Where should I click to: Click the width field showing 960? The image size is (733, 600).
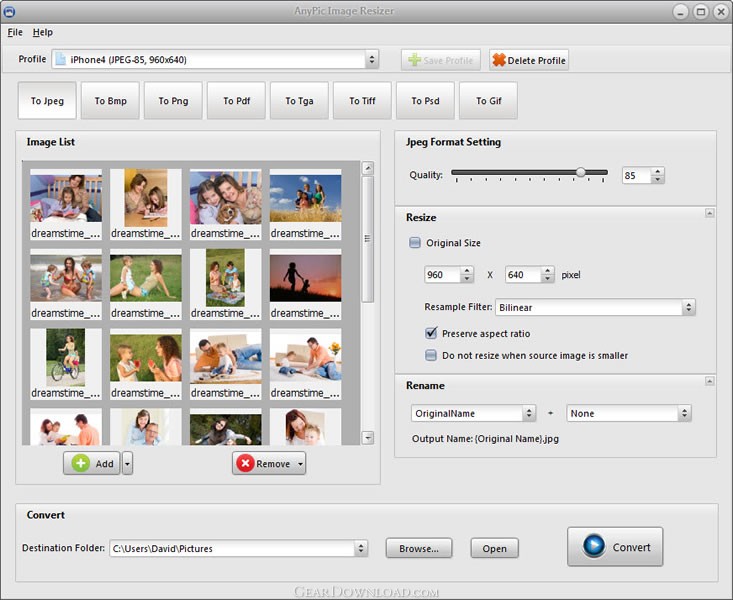[442, 275]
